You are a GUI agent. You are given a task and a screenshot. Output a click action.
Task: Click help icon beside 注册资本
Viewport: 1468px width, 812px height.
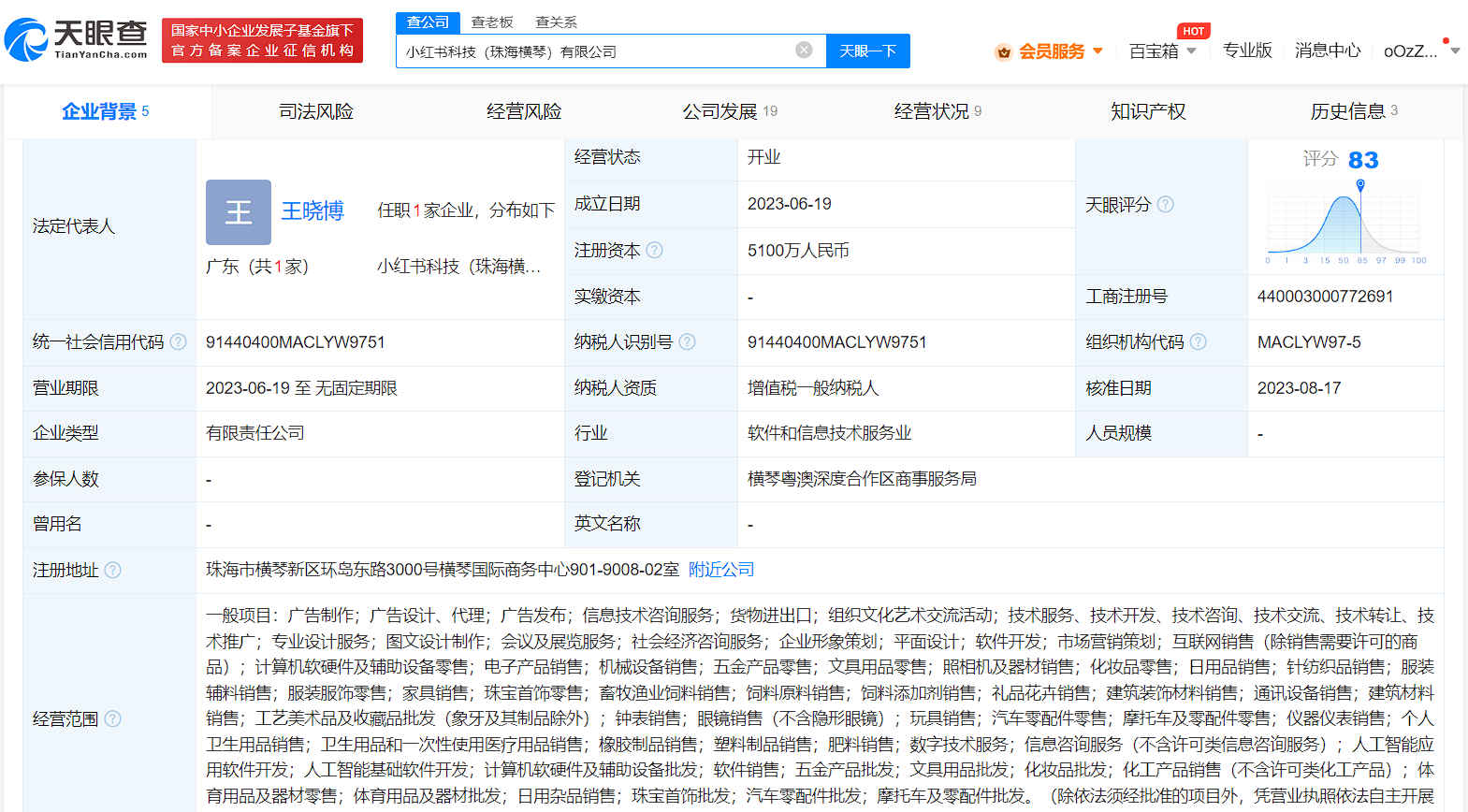(x=655, y=250)
